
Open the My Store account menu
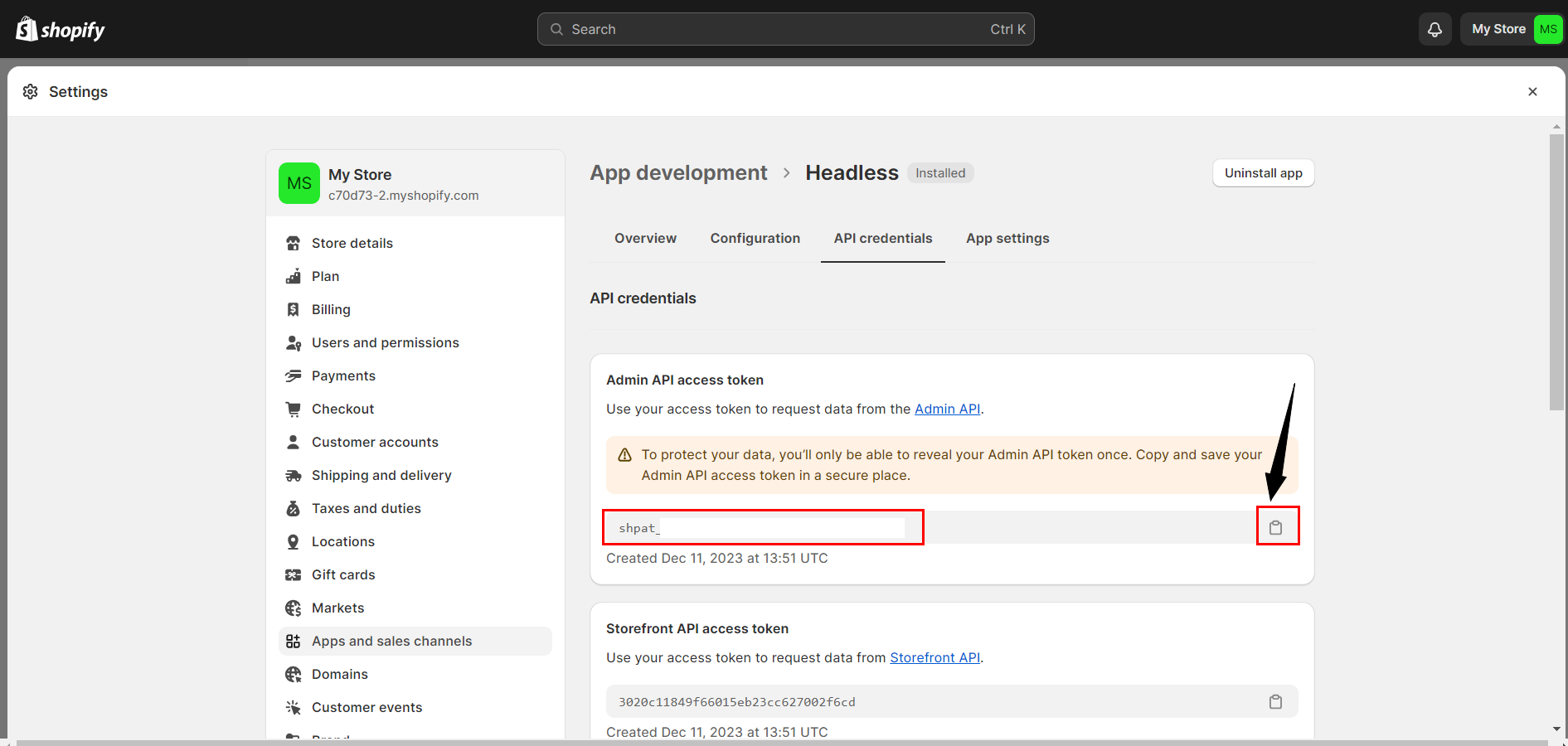pos(1512,29)
